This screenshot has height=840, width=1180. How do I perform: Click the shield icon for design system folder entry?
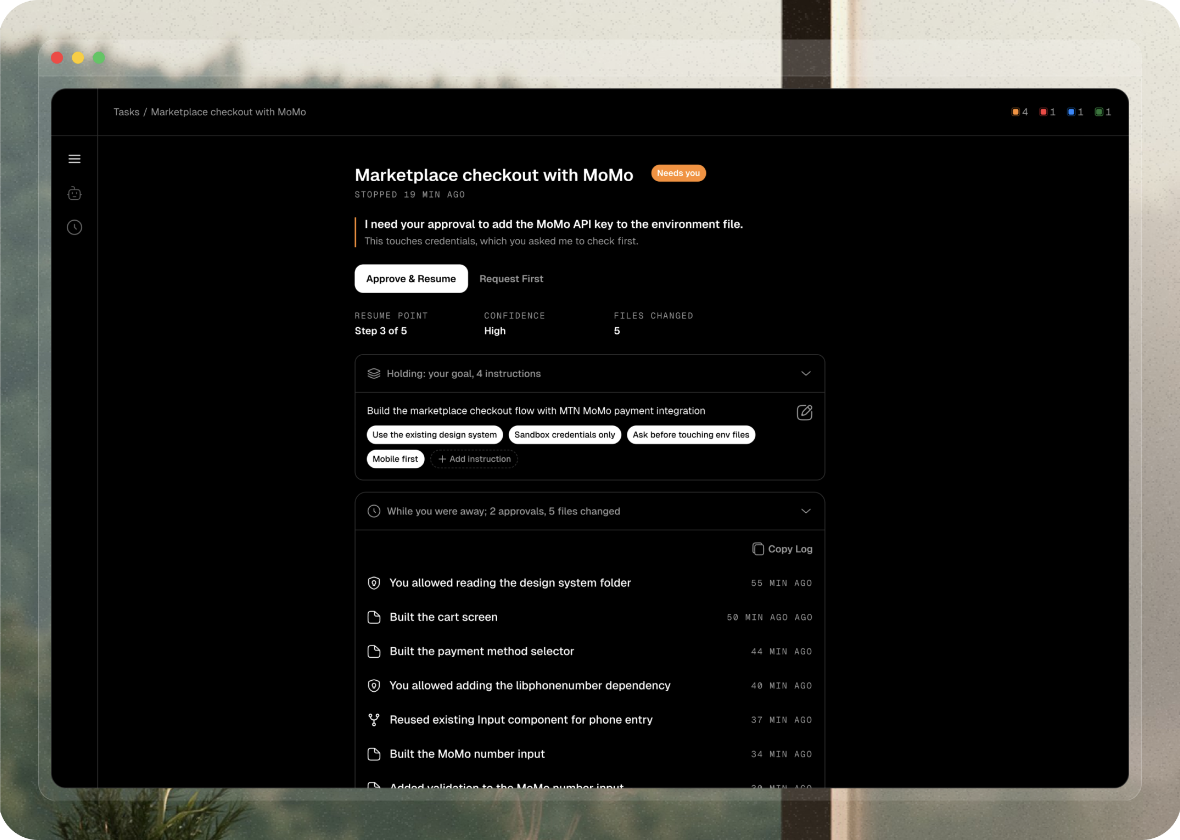point(374,583)
